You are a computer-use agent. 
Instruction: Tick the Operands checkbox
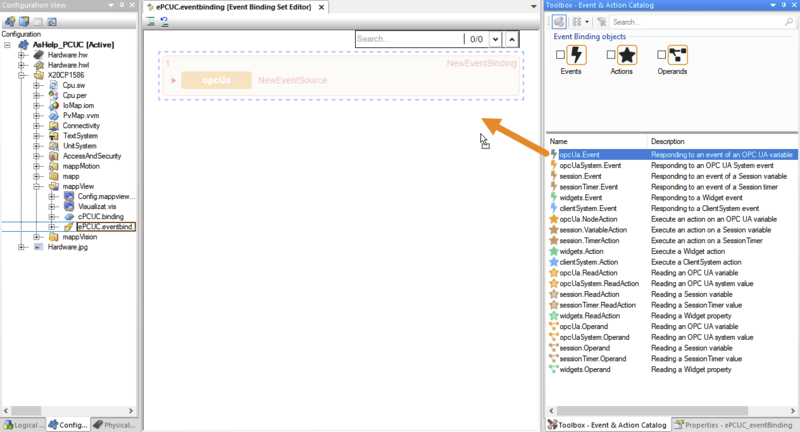tap(662, 55)
